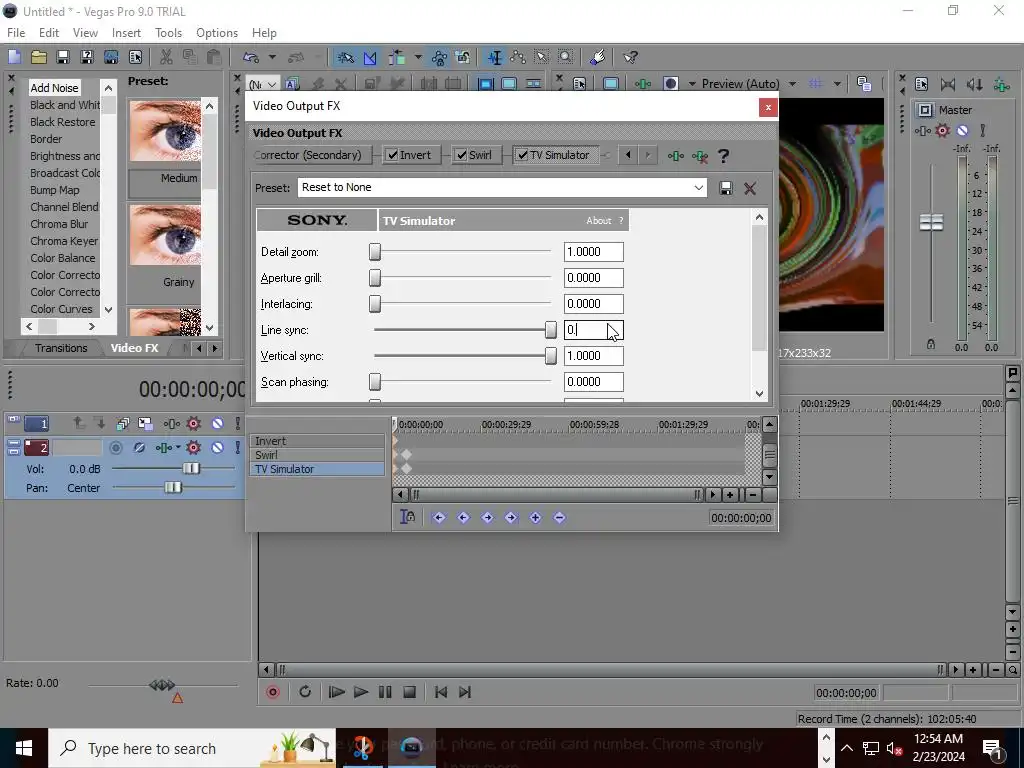Open the Undo history dropdown arrow
1024x768 pixels.
272,57
